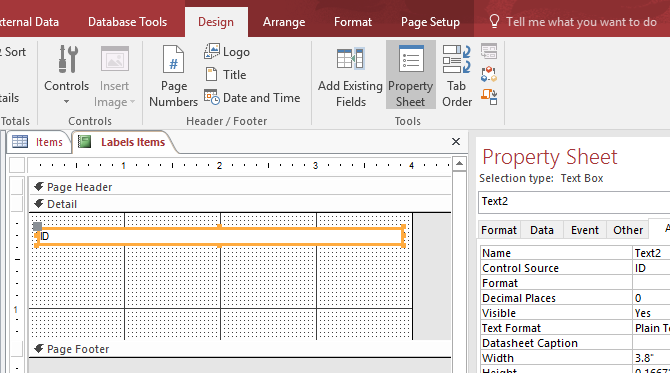
Task: Click the Control Source property label
Action: [x=520, y=268]
